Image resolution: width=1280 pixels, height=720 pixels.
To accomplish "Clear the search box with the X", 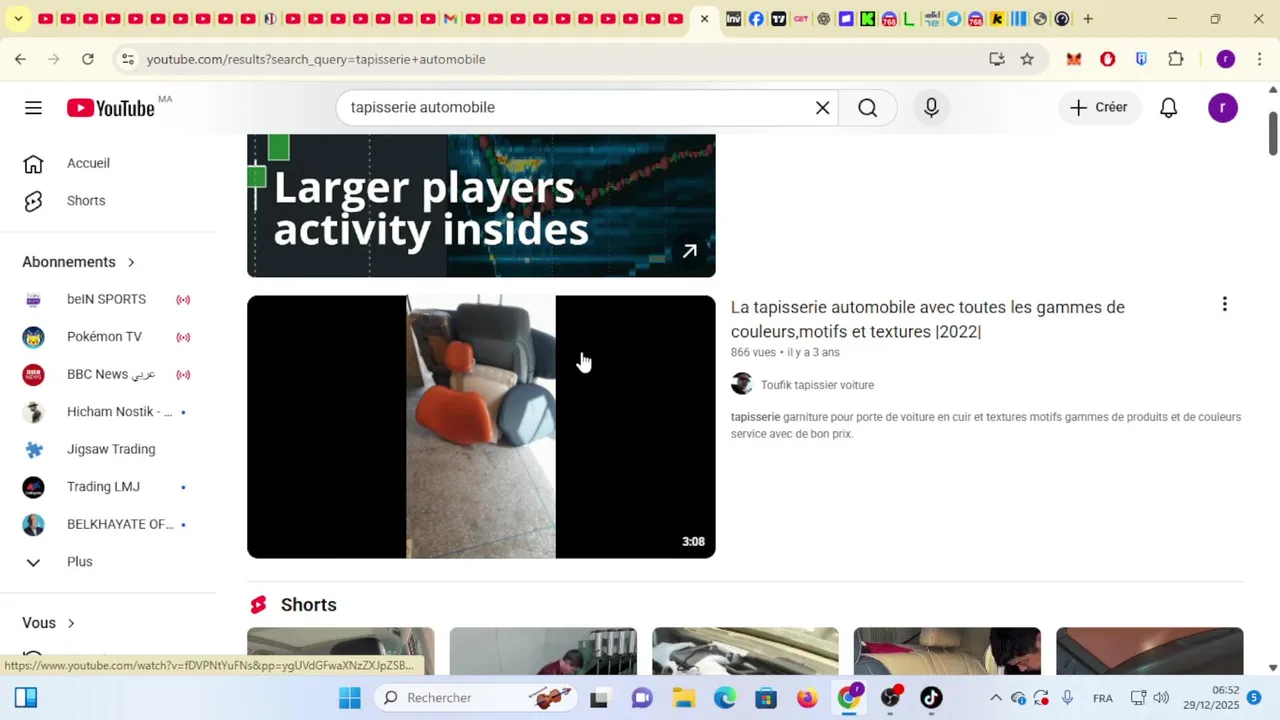I will 823,108.
